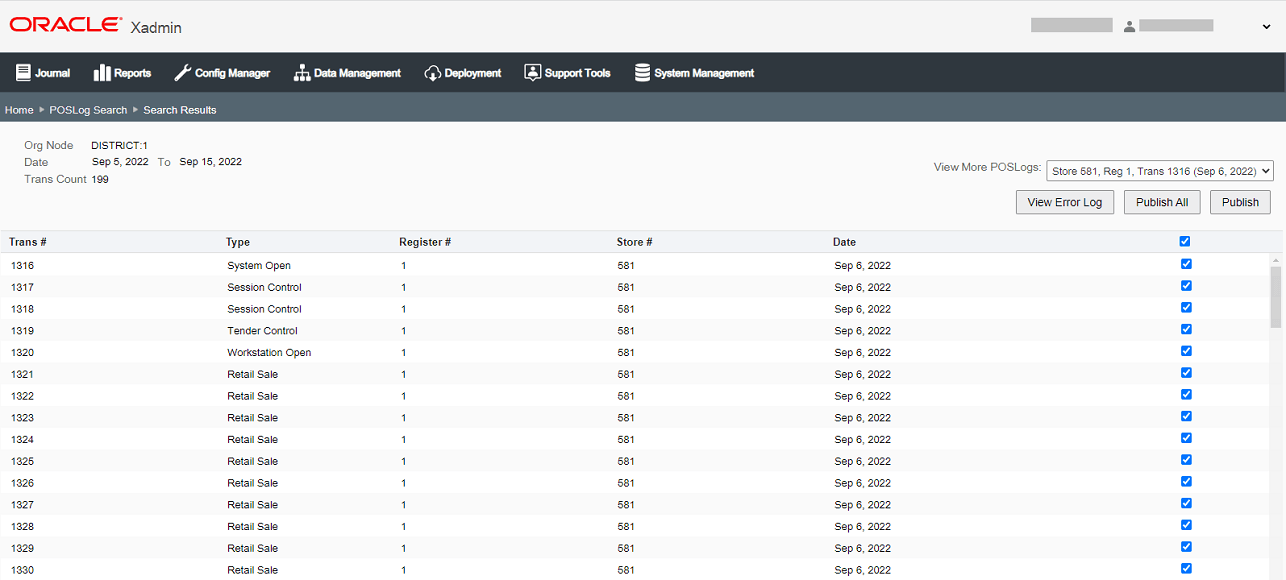Click the Reports bar chart icon
The height and width of the screenshot is (580, 1286).
[102, 73]
